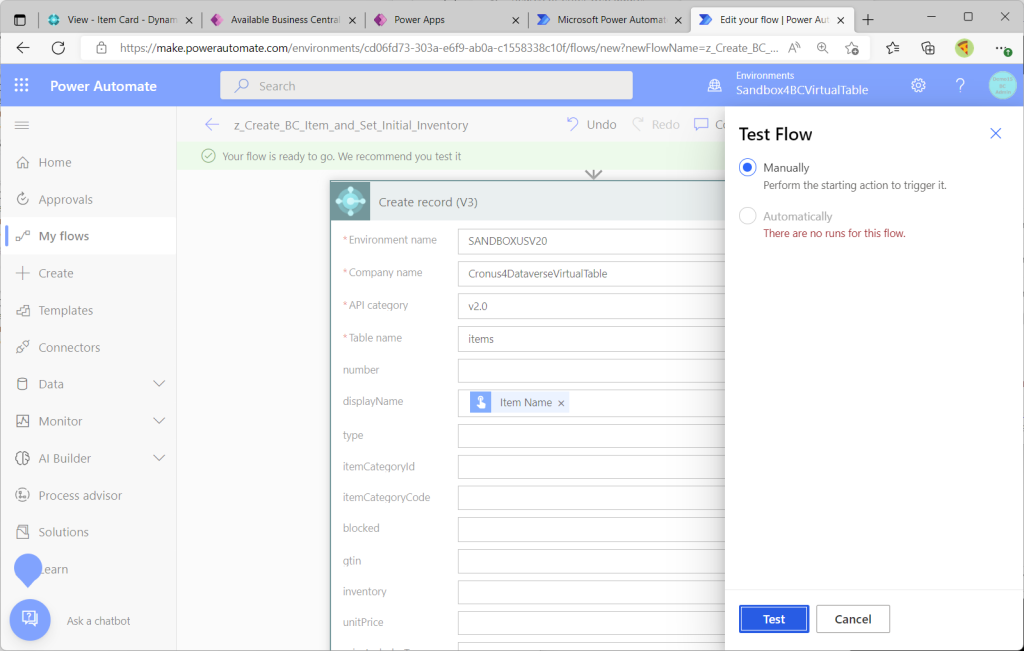Click the empty number input field
This screenshot has height=651, width=1024.
pos(592,370)
